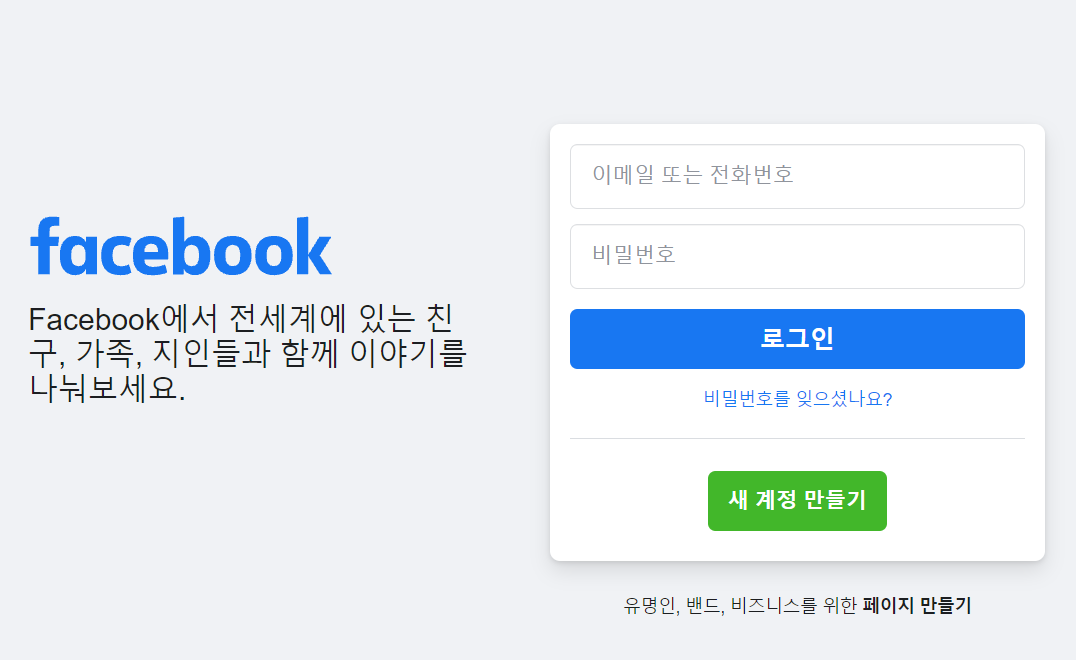Start sign-up via the green create account button
This screenshot has width=1076, height=660.
(x=797, y=501)
